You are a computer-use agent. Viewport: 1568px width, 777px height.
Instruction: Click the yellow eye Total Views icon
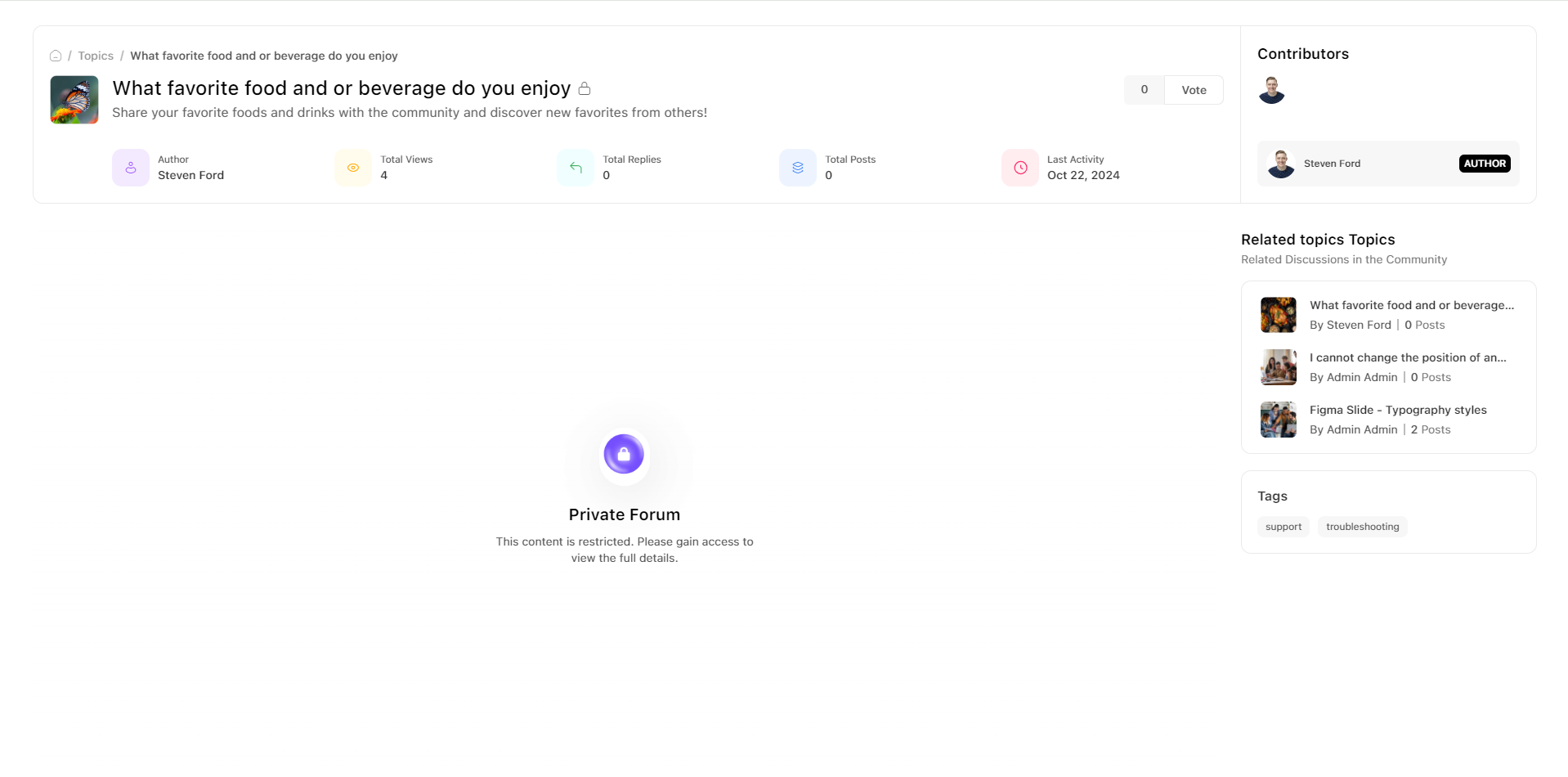click(353, 168)
